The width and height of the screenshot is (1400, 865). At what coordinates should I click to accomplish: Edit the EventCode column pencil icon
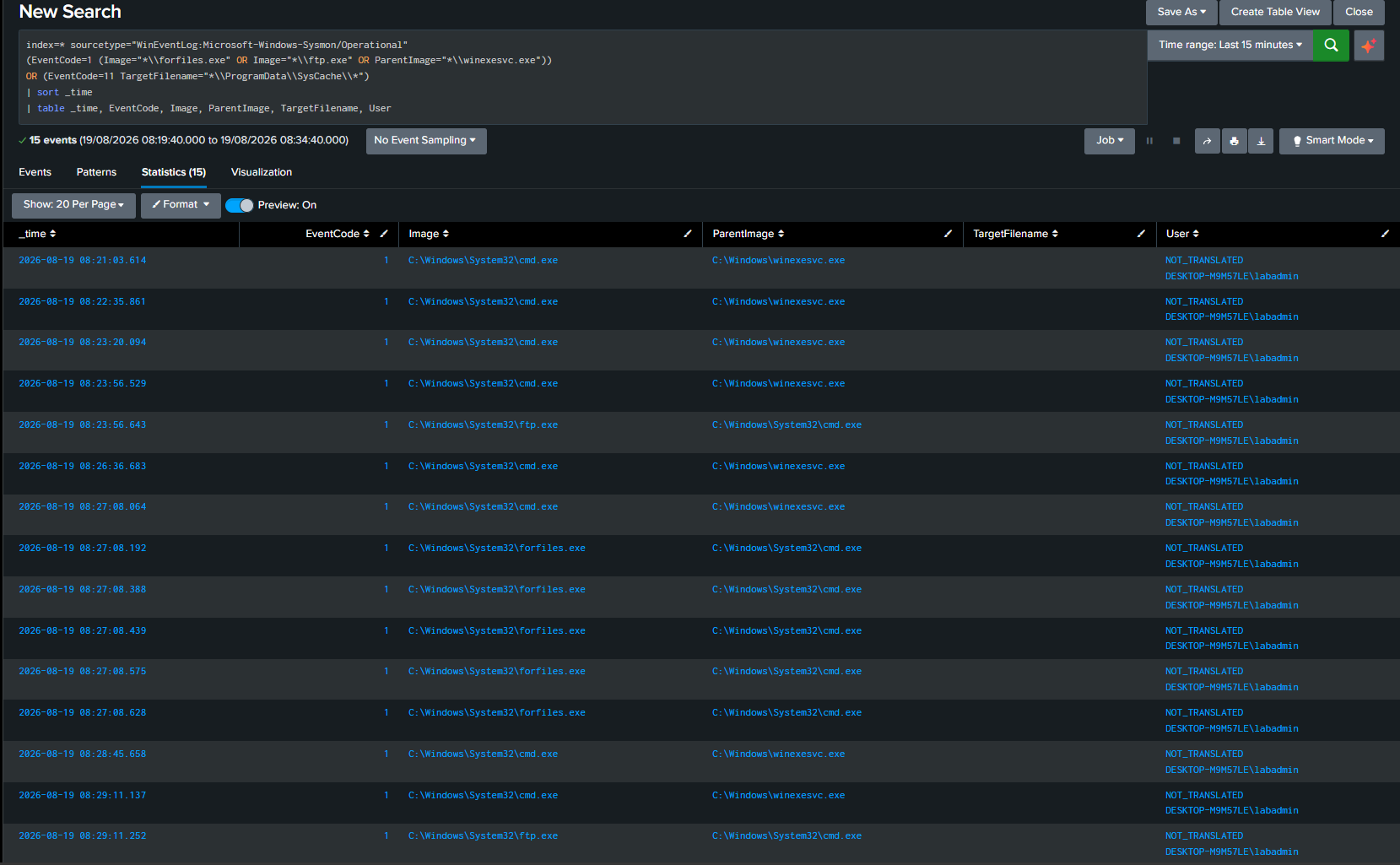coord(384,234)
